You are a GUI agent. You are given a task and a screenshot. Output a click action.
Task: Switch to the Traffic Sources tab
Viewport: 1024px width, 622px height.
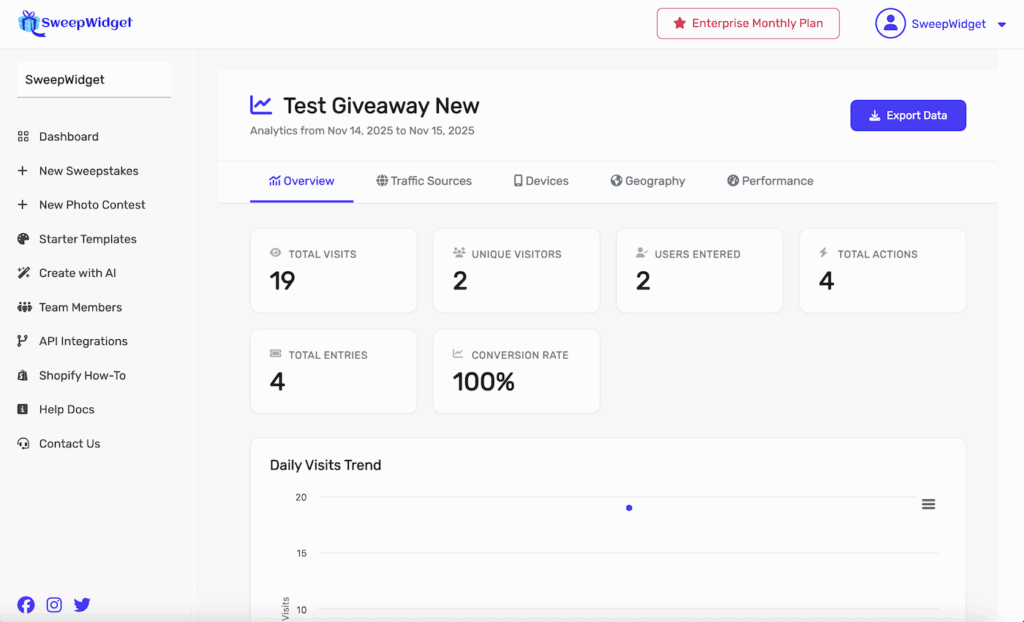pyautogui.click(x=424, y=181)
